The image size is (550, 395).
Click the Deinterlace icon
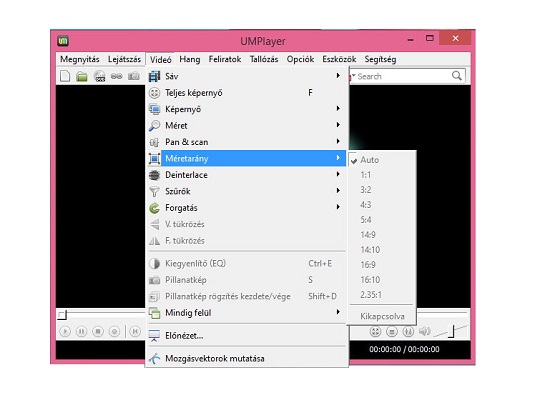[x=154, y=175]
